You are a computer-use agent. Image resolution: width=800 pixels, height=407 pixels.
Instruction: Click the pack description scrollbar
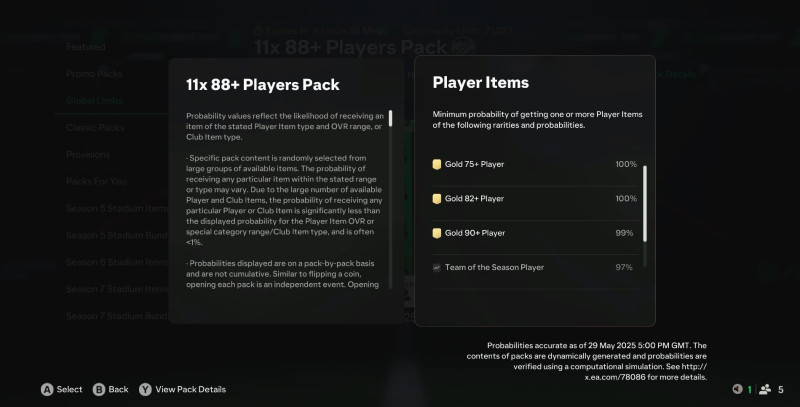(390, 118)
